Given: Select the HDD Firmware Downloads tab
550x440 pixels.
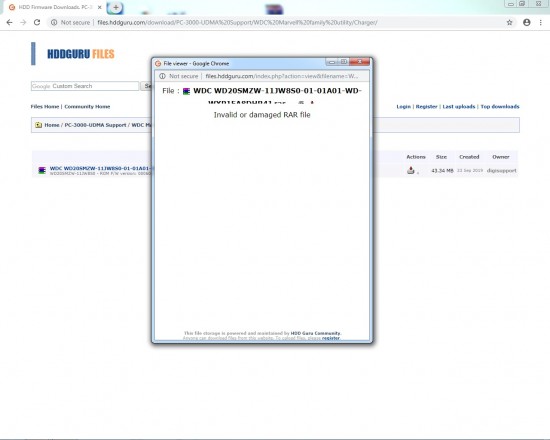Looking at the screenshot, I should [55, 7].
